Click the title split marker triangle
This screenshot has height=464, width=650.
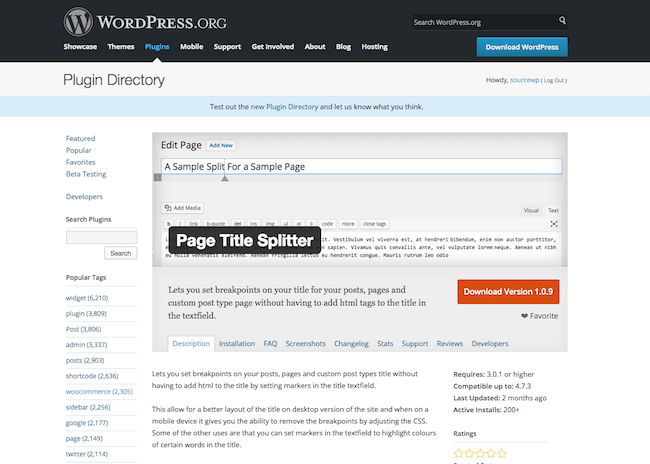point(224,179)
